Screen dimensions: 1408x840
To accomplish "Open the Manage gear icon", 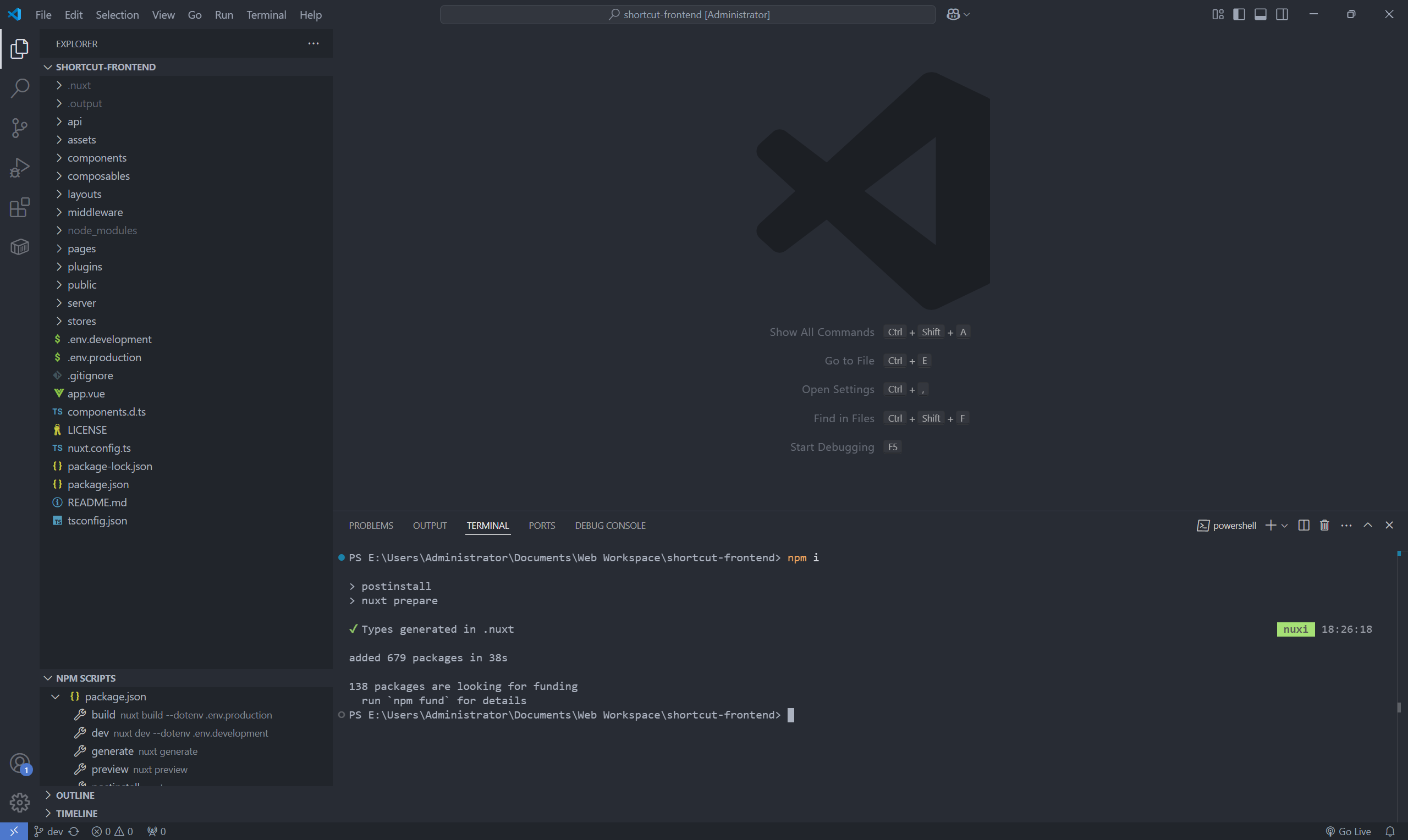I will pyautogui.click(x=19, y=802).
